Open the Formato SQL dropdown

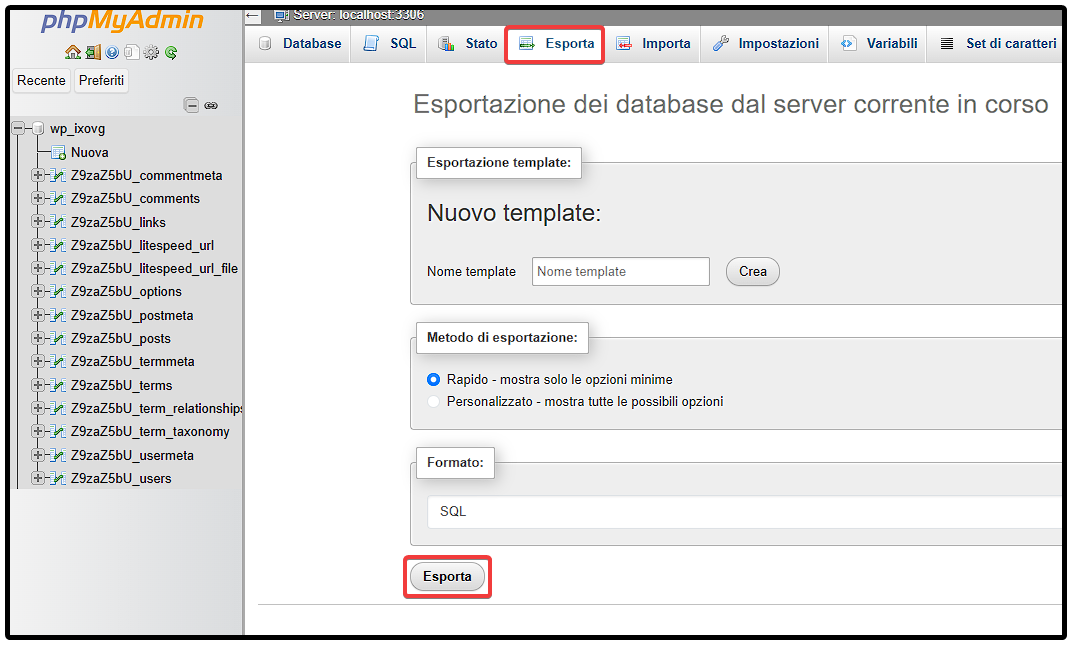pyautogui.click(x=744, y=512)
